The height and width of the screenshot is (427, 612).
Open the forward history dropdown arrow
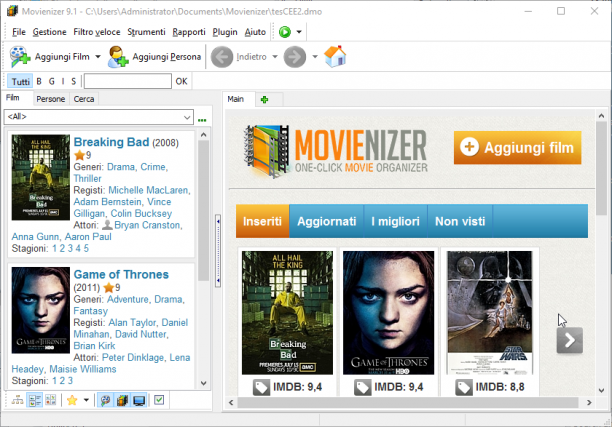click(315, 57)
